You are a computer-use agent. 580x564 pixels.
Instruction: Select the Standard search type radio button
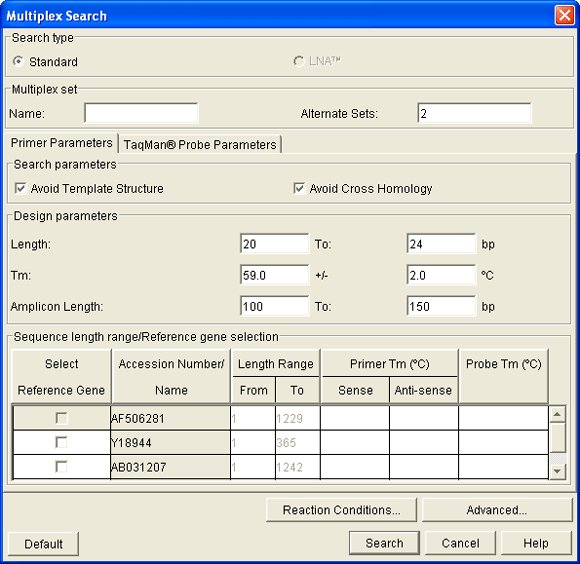tap(18, 61)
